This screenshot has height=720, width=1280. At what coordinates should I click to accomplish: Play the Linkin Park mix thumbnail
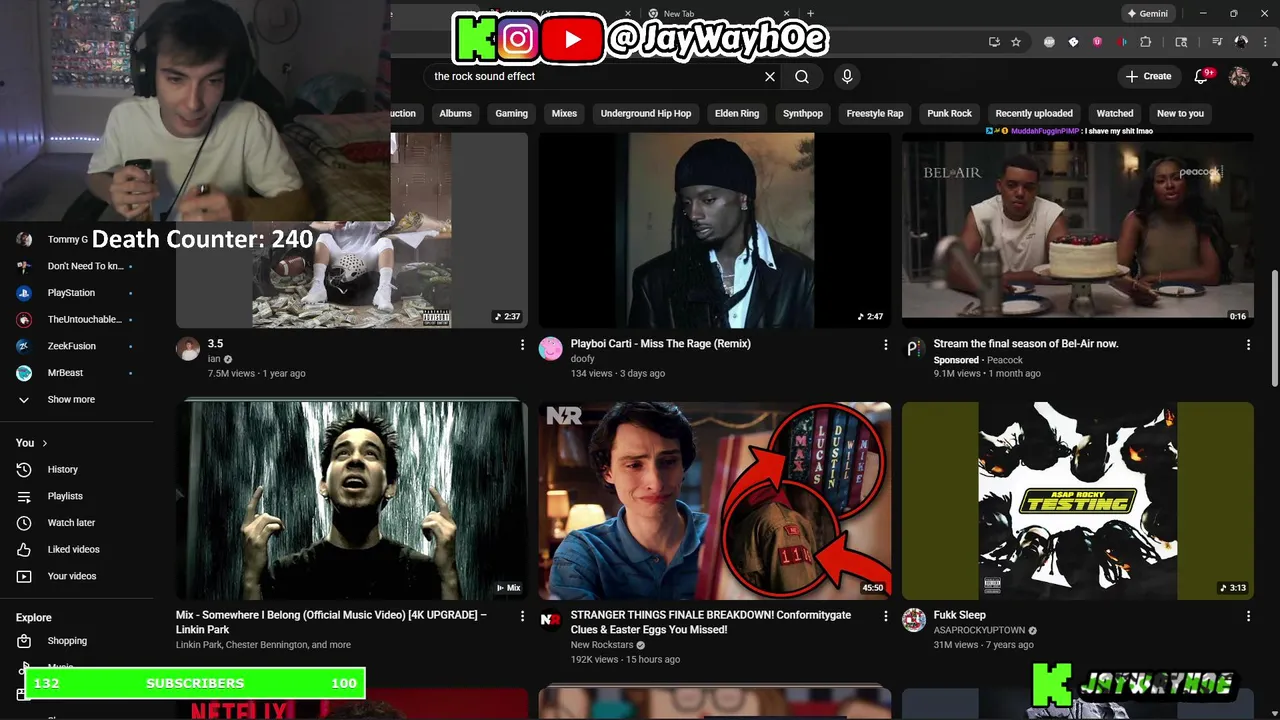coord(352,501)
